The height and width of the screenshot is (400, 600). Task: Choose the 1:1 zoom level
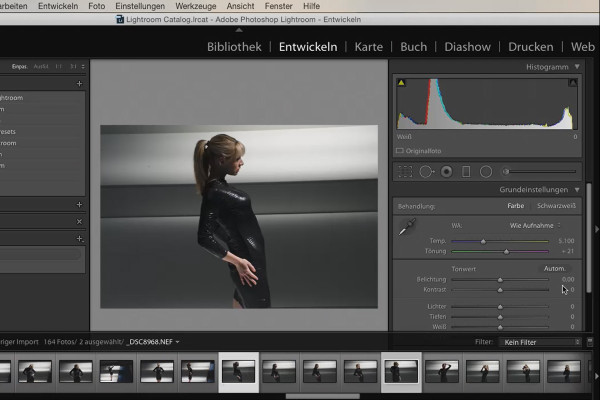click(59, 67)
